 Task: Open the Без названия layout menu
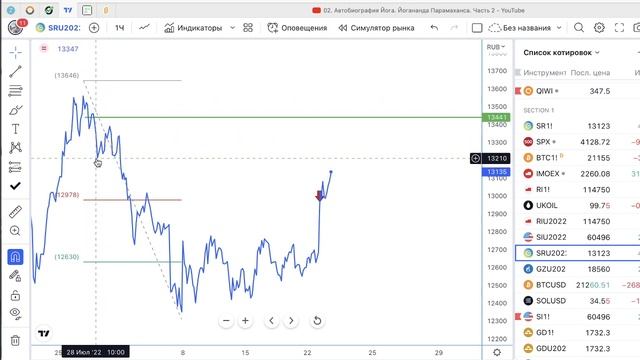520,28
